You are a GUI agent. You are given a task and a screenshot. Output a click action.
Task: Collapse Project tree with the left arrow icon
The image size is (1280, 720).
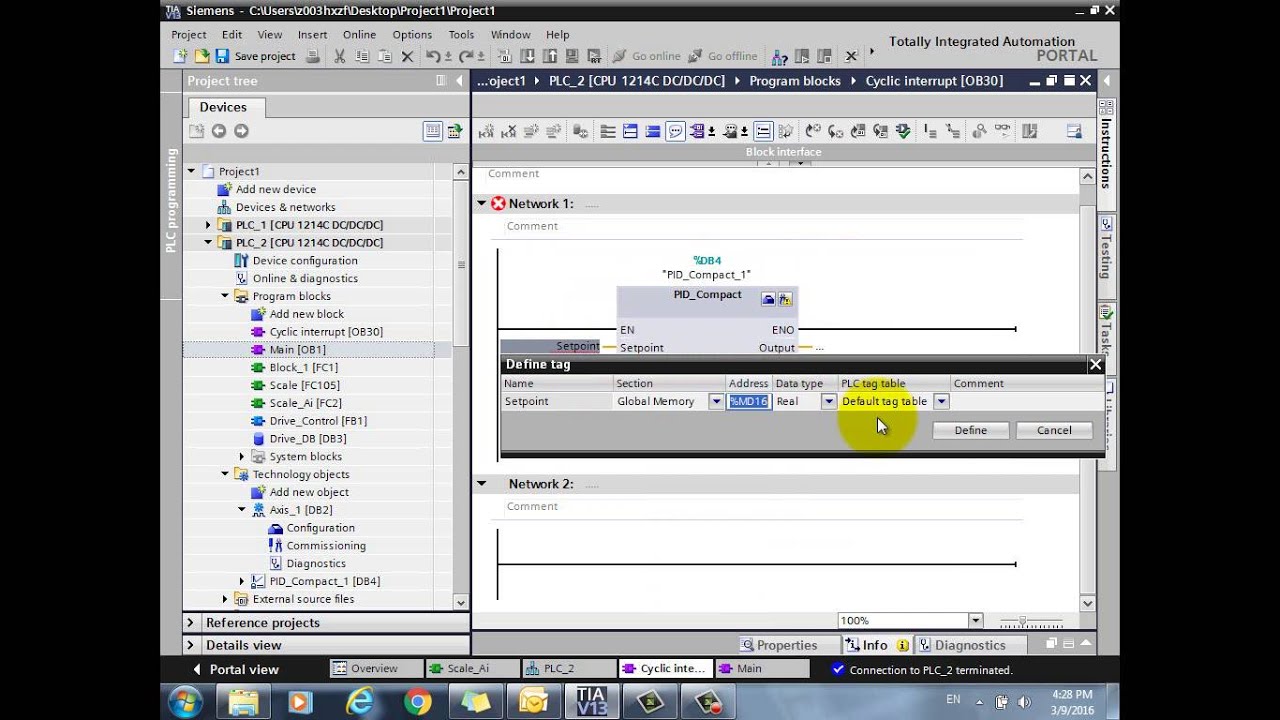click(460, 81)
